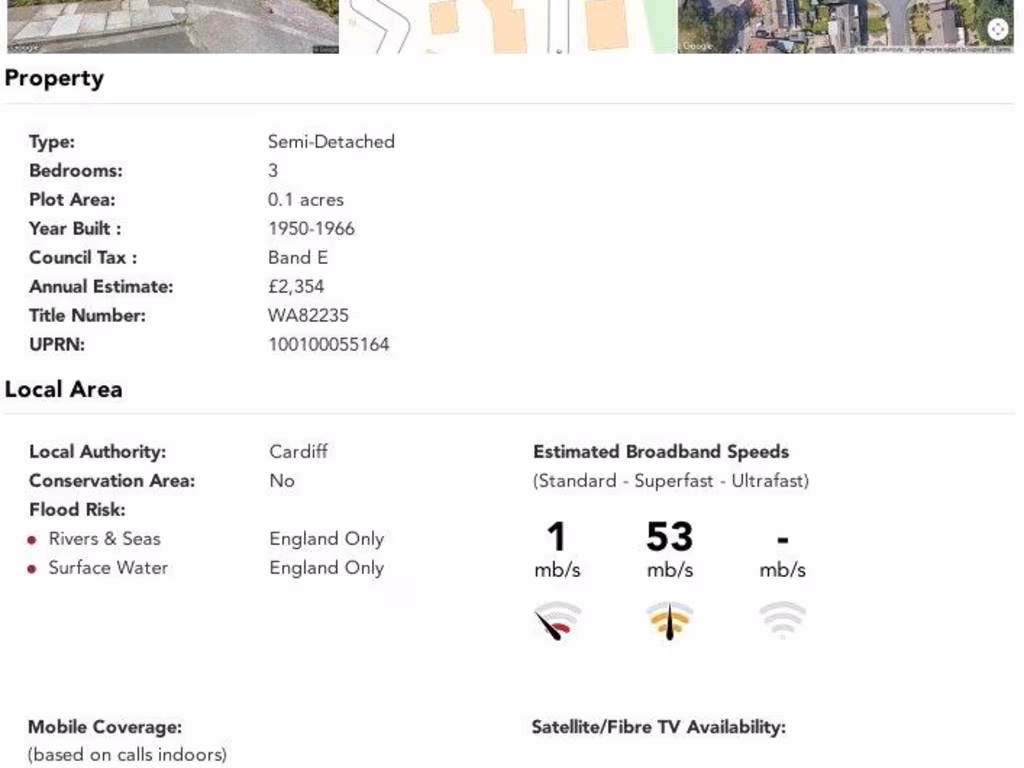Click the Satellite/Fibre TV Availability label
Viewport: 1024px width, 768px height.
pyautogui.click(x=658, y=727)
